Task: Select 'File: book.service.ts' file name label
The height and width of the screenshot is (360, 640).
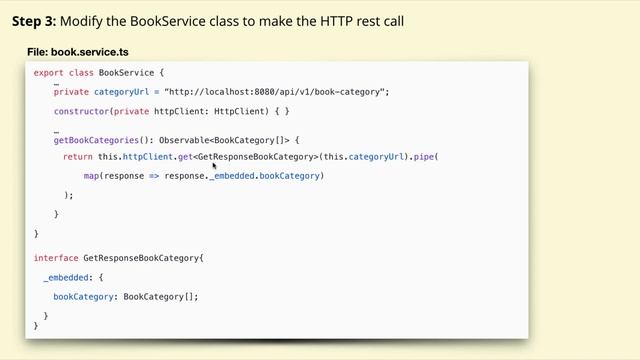Action: pos(78,52)
